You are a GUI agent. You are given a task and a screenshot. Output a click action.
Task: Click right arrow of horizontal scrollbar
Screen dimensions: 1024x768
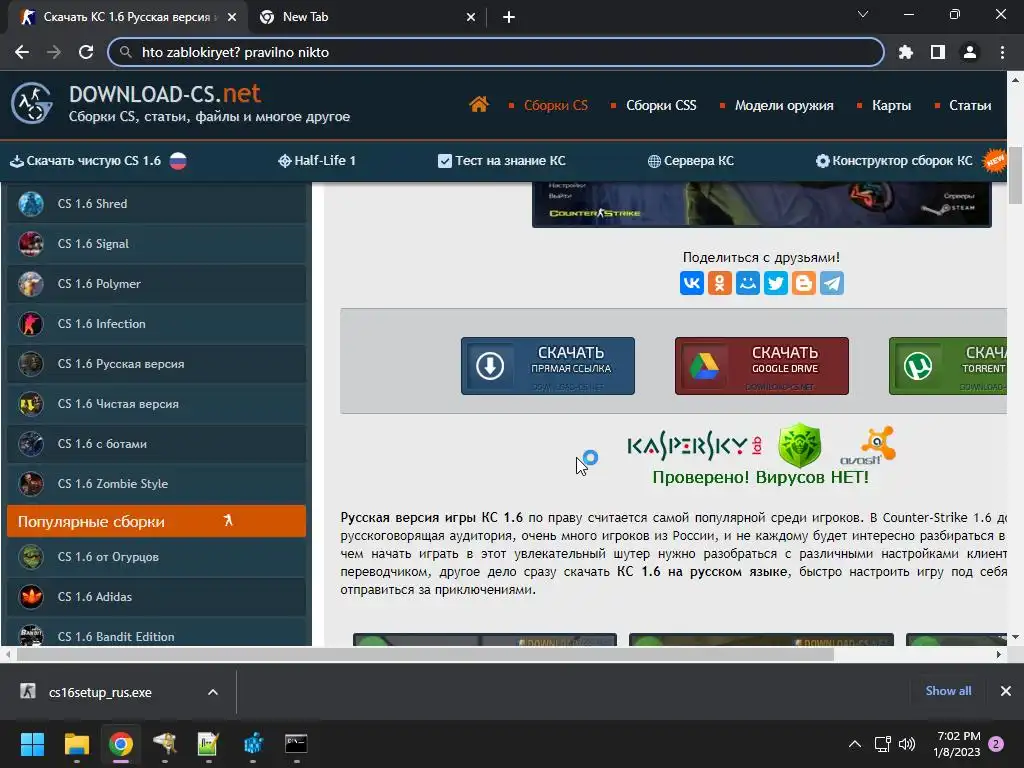999,654
